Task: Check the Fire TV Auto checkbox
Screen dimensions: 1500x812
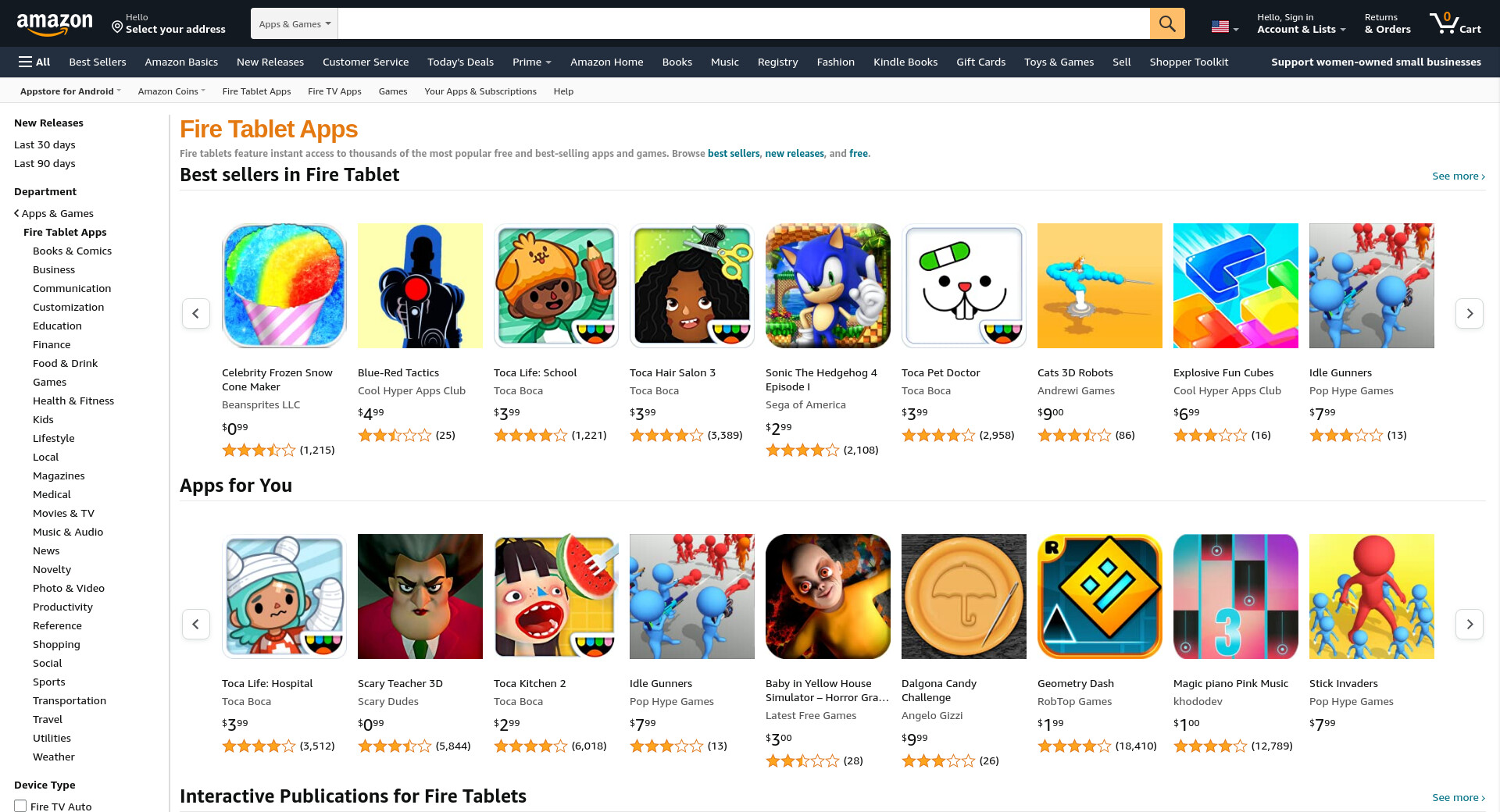Action: [x=20, y=806]
